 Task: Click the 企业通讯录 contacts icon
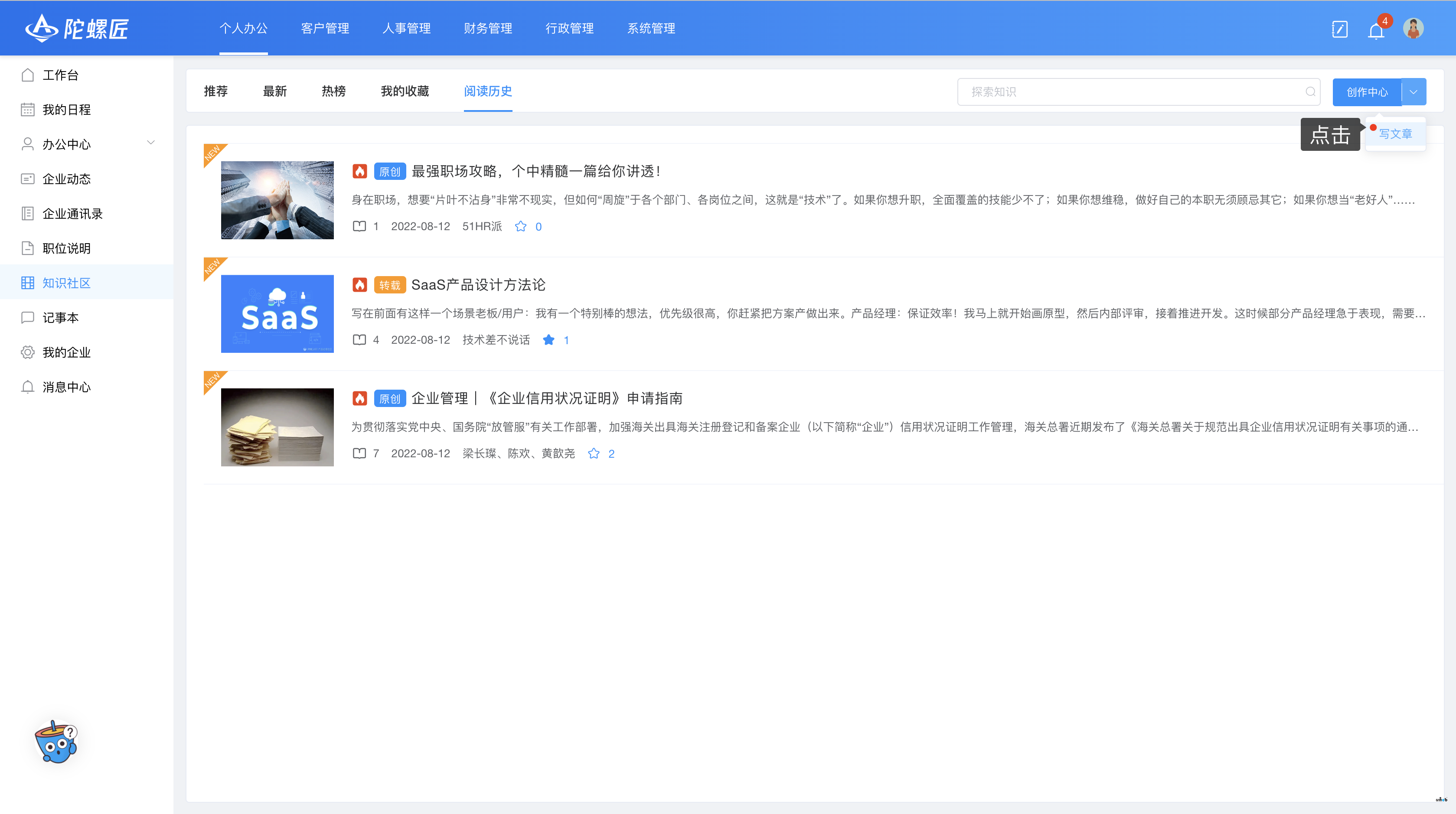point(28,214)
